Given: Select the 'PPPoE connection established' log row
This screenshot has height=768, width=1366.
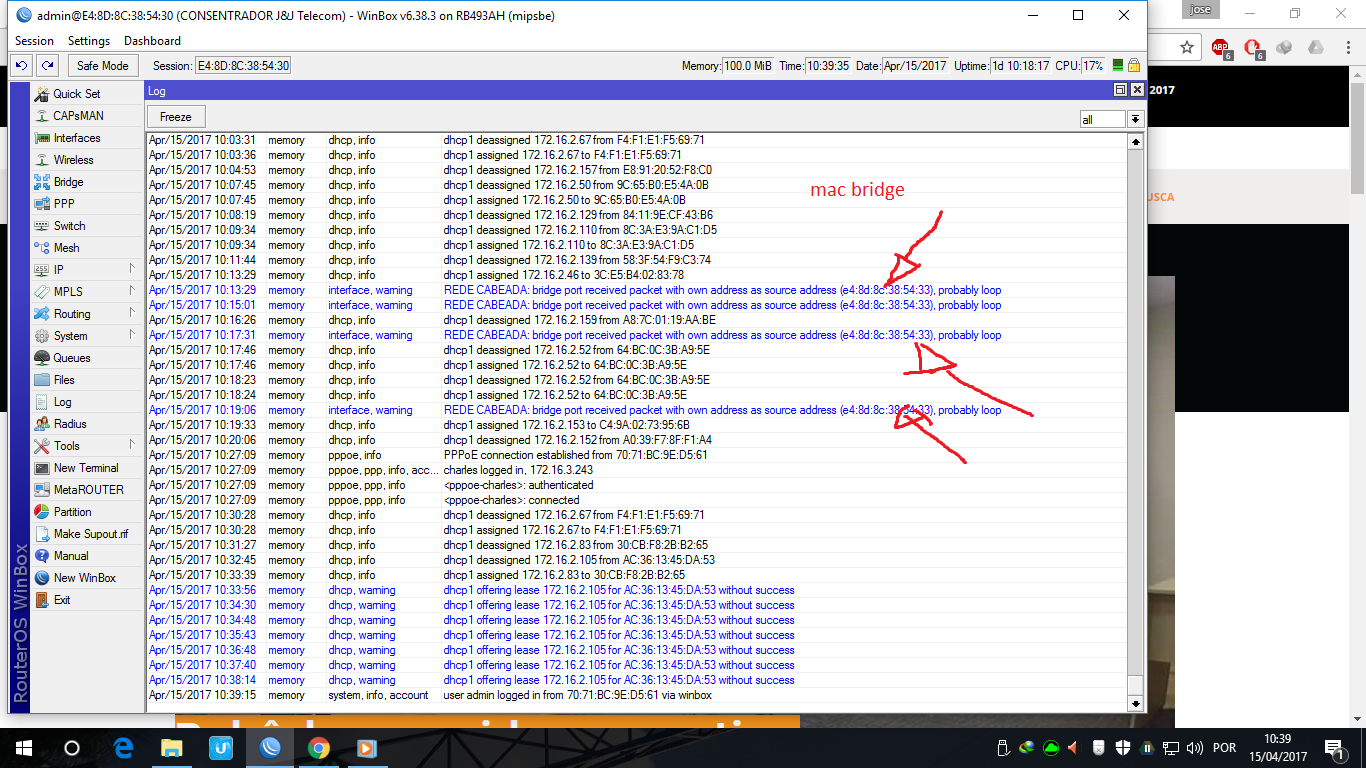Looking at the screenshot, I should (x=636, y=455).
